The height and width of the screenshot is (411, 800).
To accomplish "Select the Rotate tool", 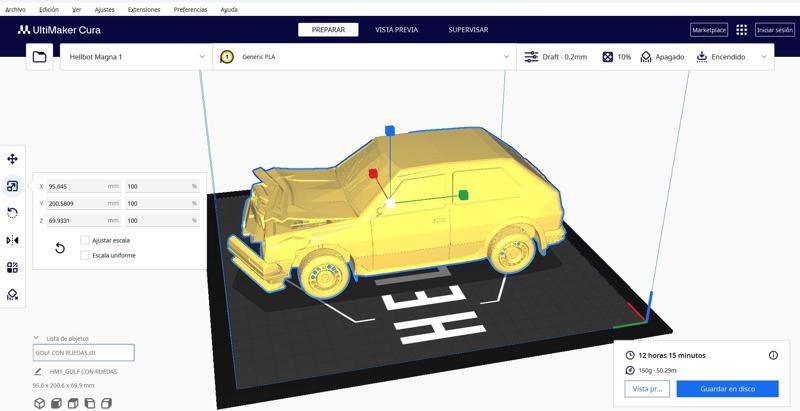I will click(12, 213).
